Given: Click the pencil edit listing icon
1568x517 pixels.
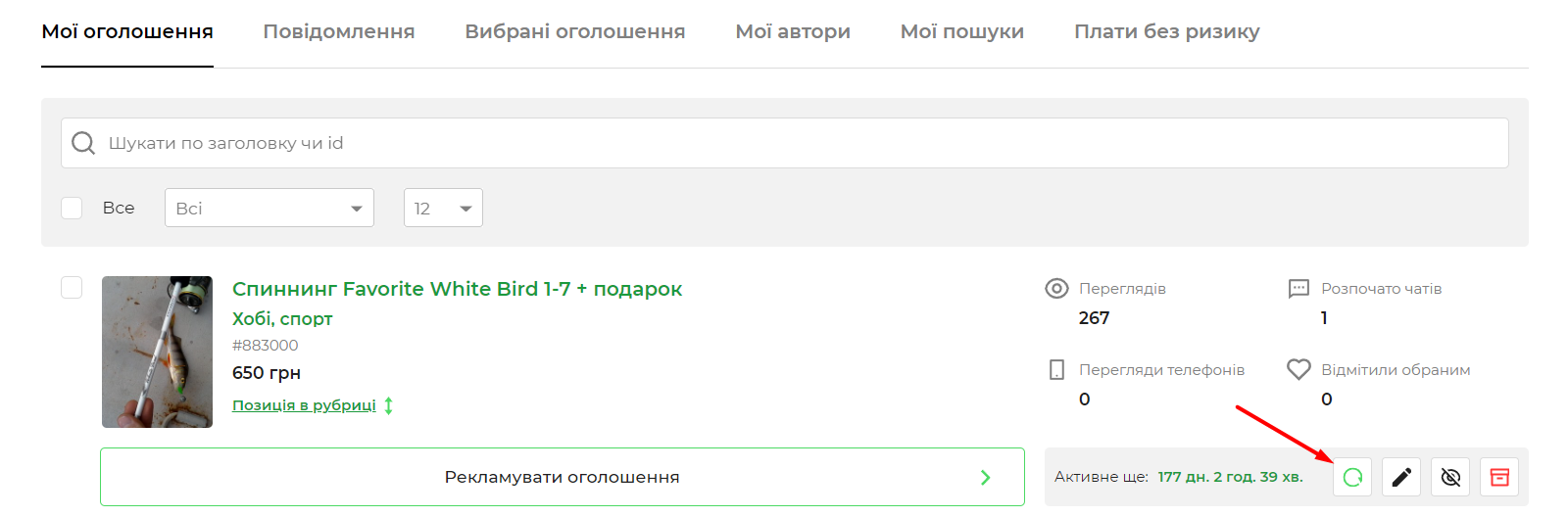Looking at the screenshot, I should (1401, 477).
